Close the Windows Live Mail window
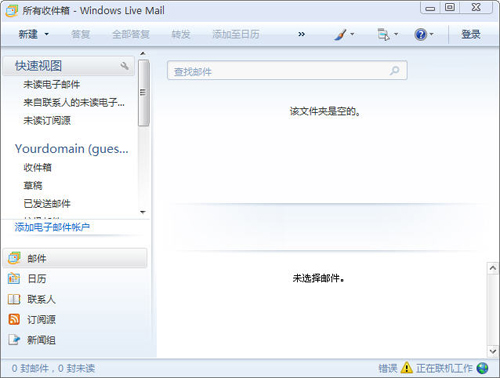Screen dimensions: 500x378 [x=476, y=8]
